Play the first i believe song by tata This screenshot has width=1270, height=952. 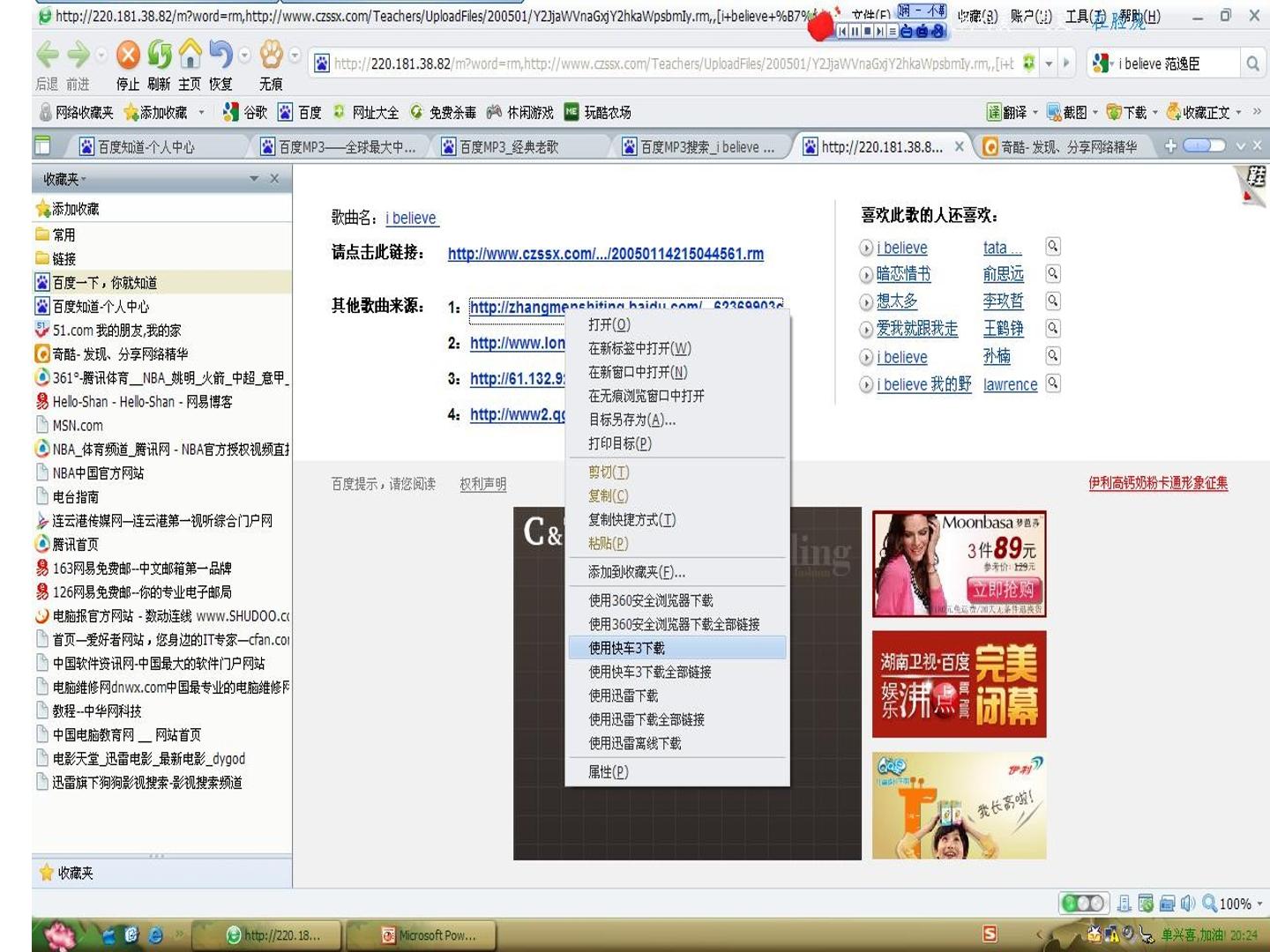(x=866, y=249)
